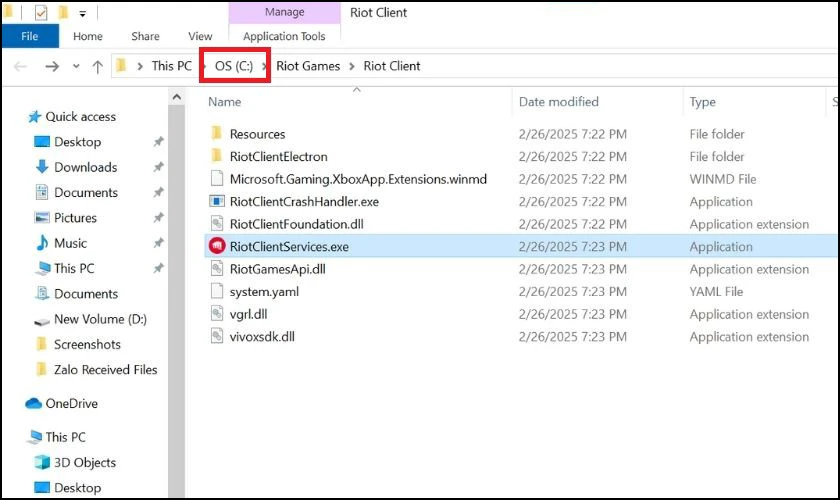Open the Customize Quick Access Toolbar dropdown
840x500 pixels.
[x=82, y=14]
